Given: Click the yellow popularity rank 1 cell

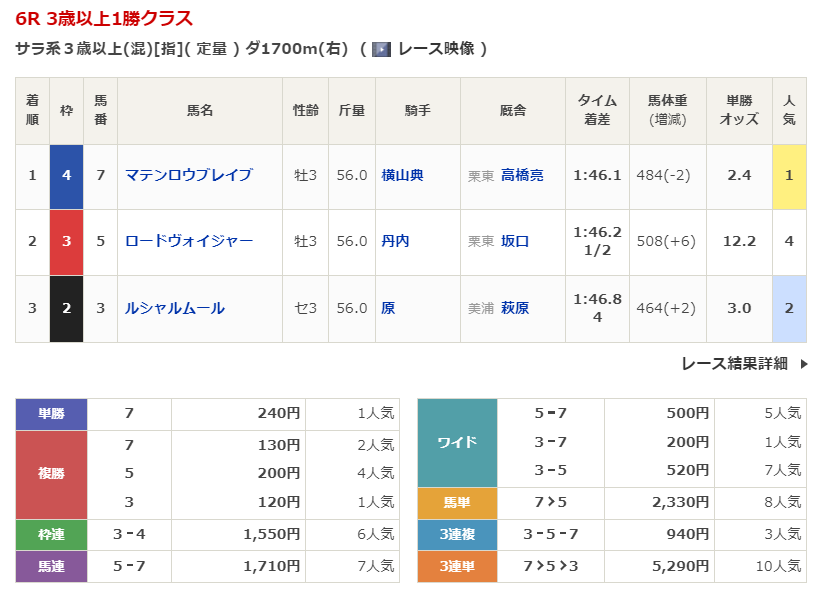Looking at the screenshot, I should (789, 175).
